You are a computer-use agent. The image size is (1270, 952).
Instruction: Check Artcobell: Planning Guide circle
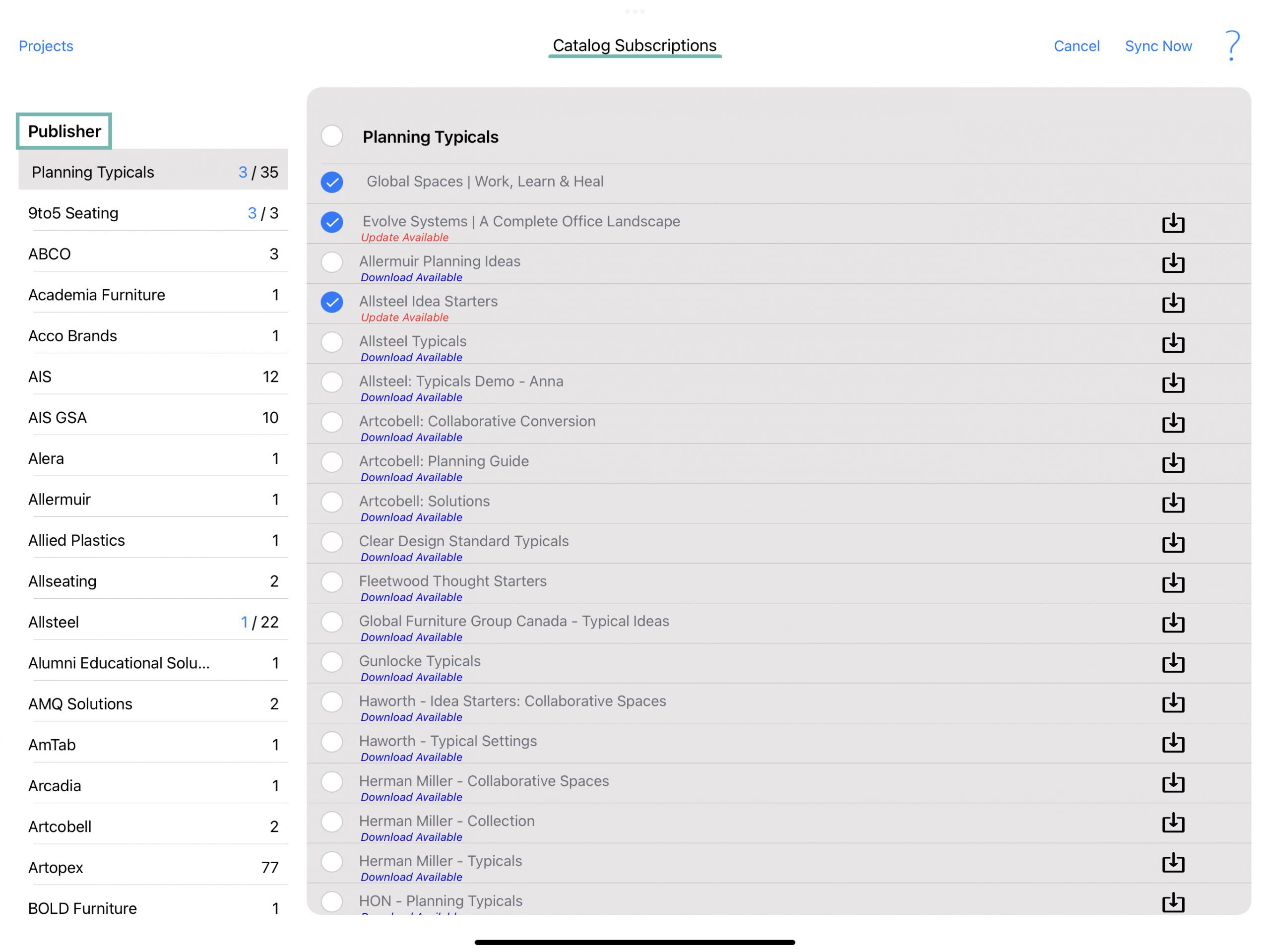(x=332, y=462)
